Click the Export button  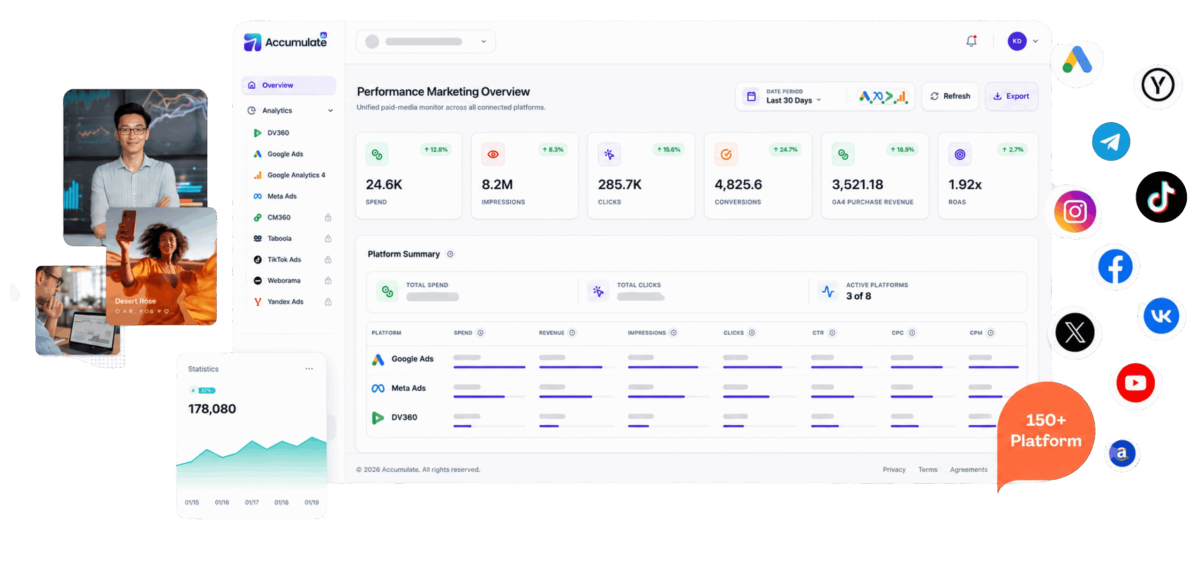point(1011,96)
